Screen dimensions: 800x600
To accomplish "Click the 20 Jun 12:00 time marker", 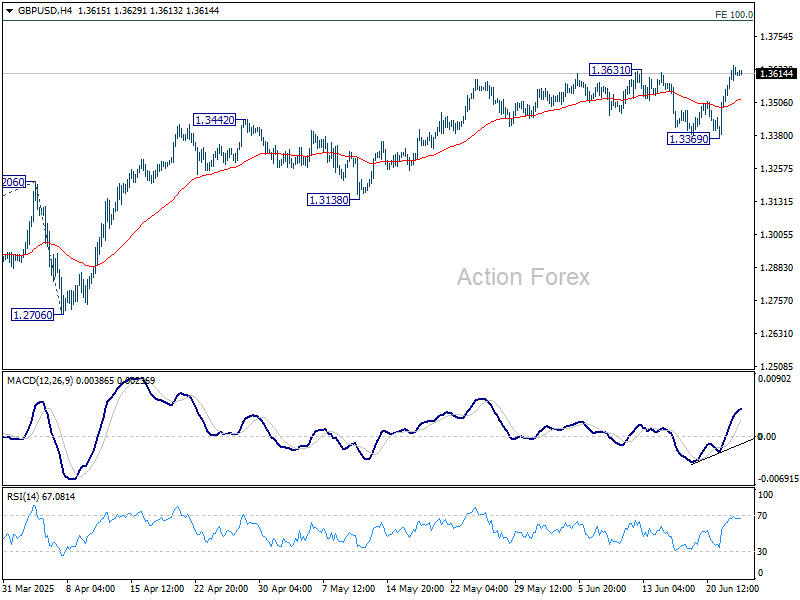I will click(732, 589).
